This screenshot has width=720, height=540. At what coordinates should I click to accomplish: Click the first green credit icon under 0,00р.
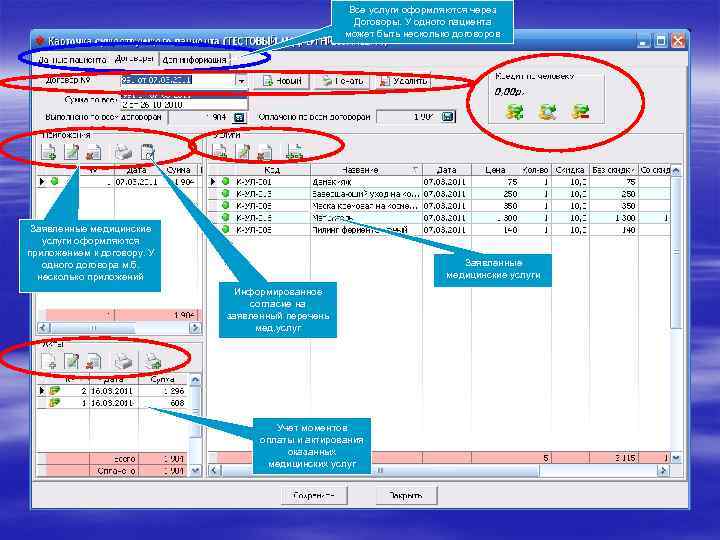(x=514, y=112)
